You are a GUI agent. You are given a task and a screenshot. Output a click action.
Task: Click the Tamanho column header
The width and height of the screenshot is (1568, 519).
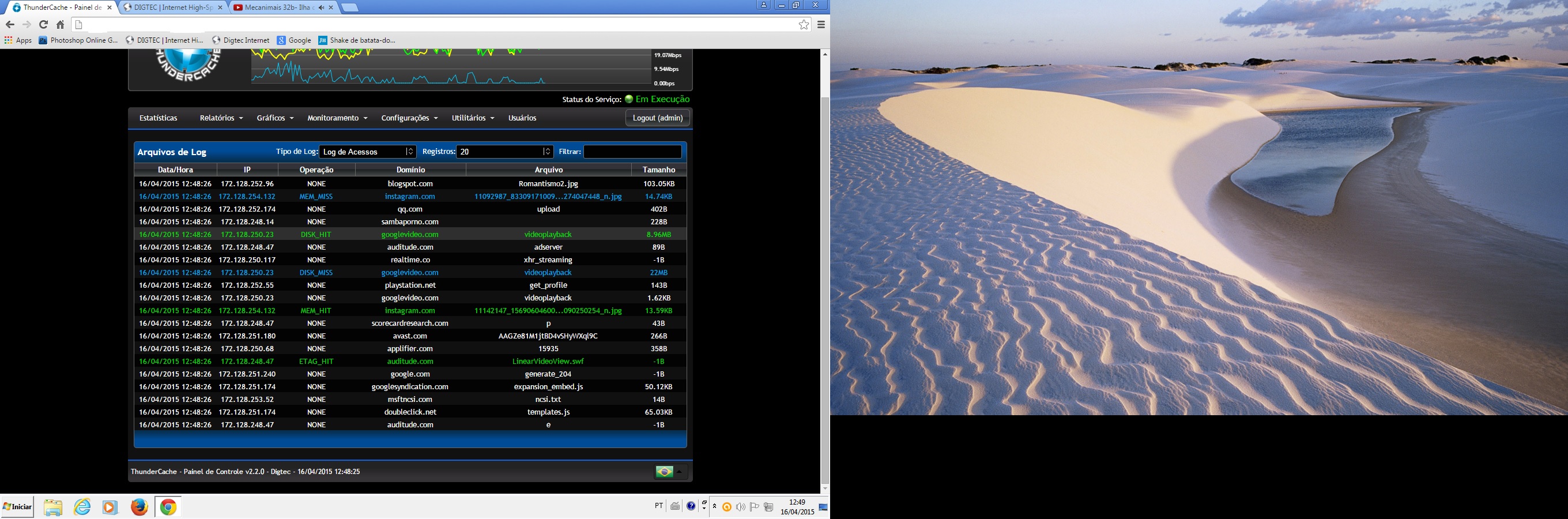click(x=658, y=170)
